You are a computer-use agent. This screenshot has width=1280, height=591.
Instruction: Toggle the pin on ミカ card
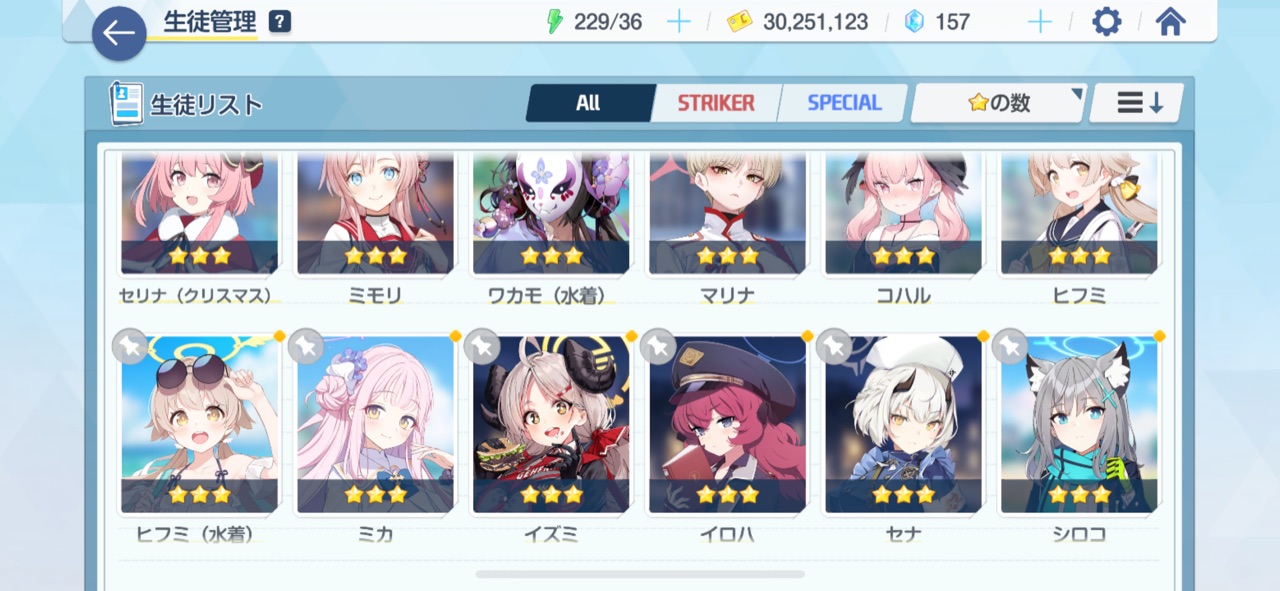[x=306, y=346]
